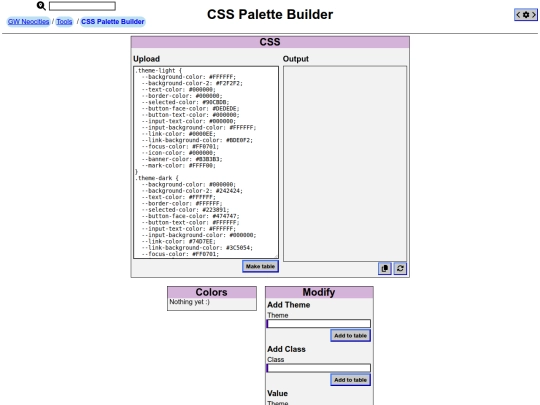
Task: Click the '--selected-color: #90CBDB;' line
Action: pos(185,102)
